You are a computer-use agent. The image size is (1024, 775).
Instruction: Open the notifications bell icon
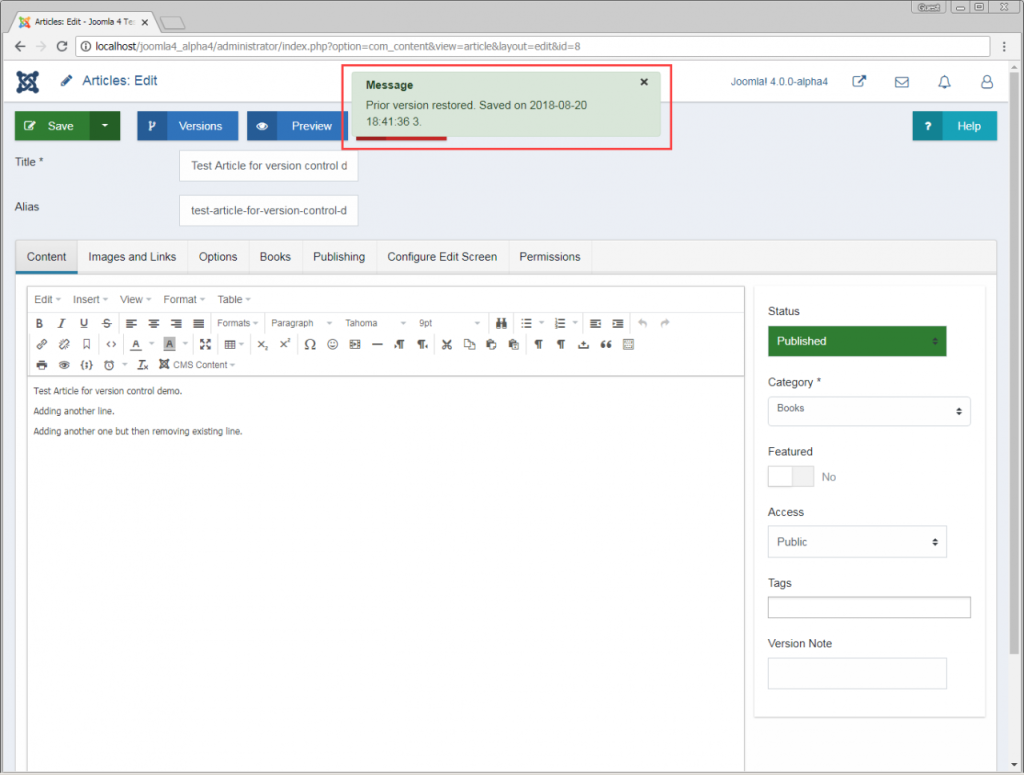tap(944, 82)
